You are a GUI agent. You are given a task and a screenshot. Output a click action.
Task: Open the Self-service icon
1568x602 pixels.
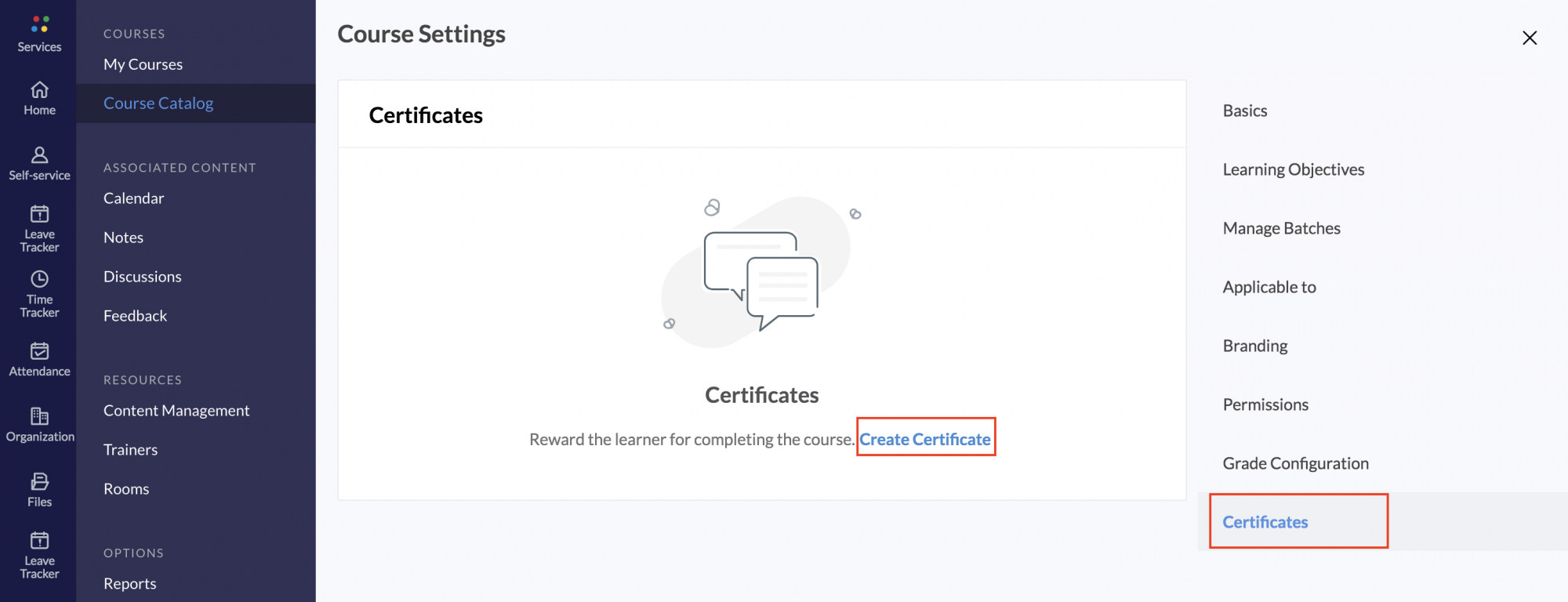tap(39, 154)
